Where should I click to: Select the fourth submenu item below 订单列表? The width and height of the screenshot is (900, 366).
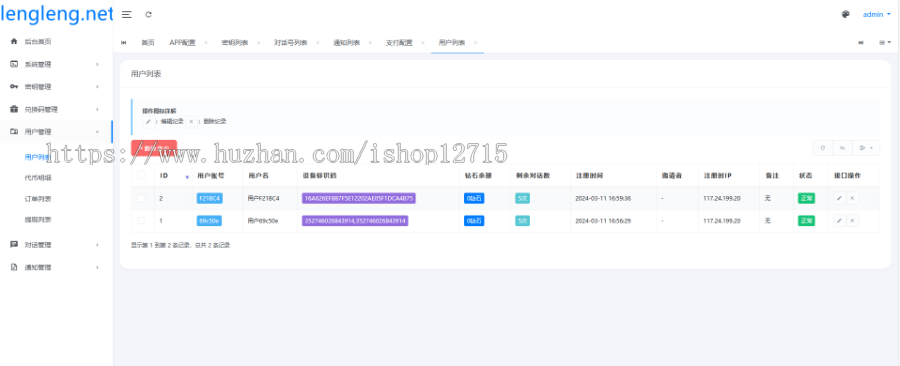[x=38, y=219]
